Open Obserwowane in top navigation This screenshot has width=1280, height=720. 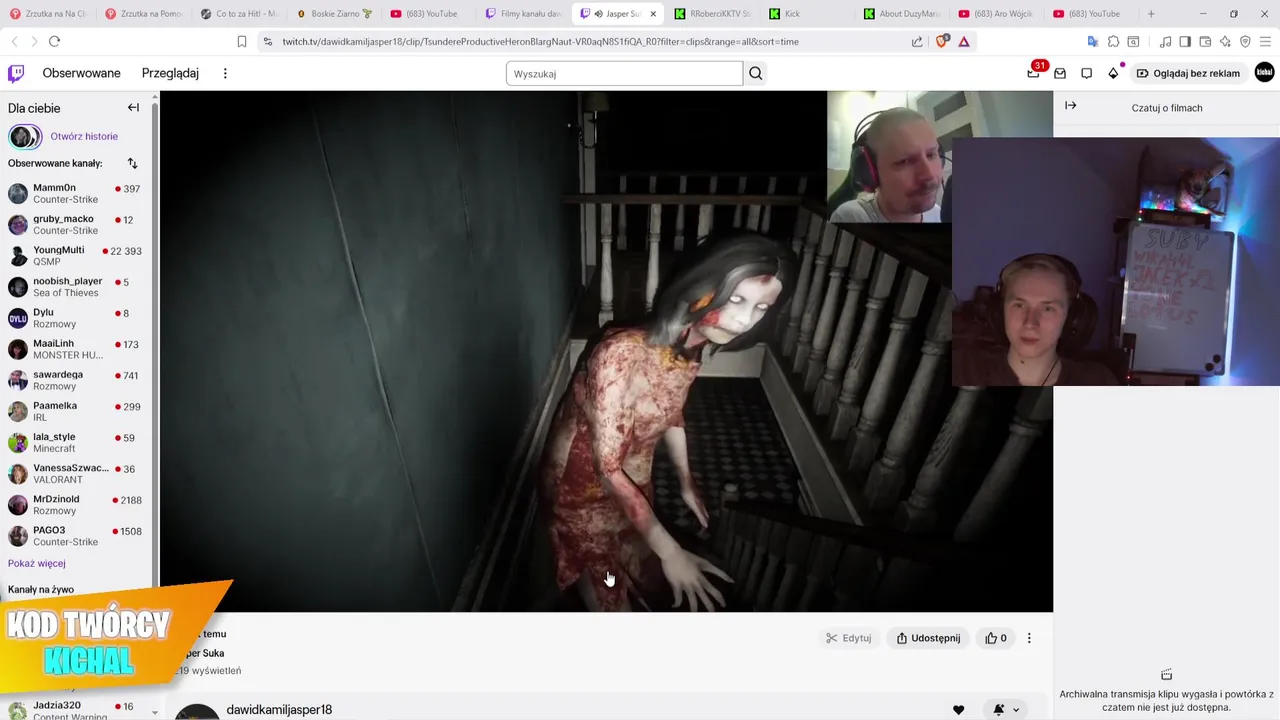(x=81, y=73)
